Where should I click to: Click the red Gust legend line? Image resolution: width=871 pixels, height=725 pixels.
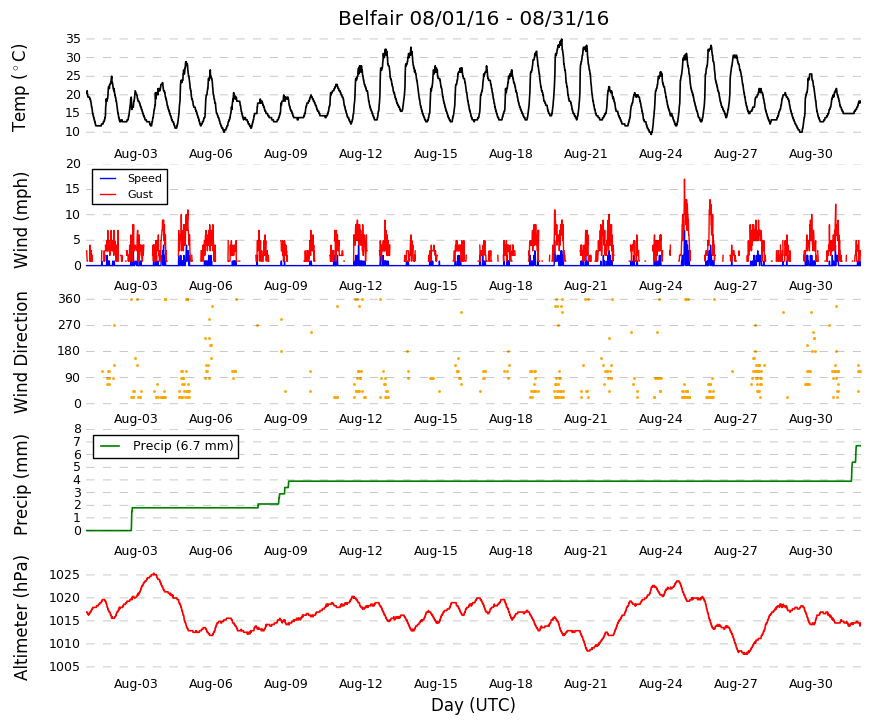click(x=108, y=194)
